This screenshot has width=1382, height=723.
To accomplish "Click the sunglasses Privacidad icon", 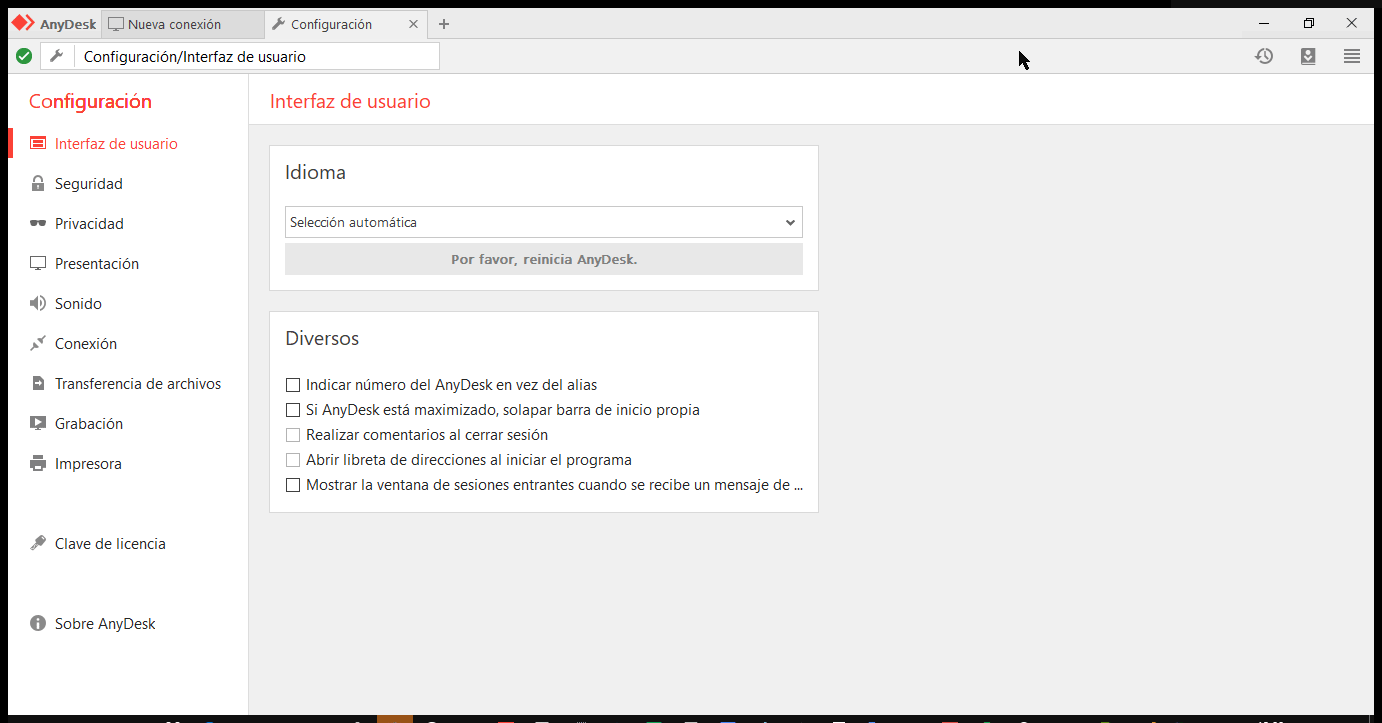I will [38, 224].
